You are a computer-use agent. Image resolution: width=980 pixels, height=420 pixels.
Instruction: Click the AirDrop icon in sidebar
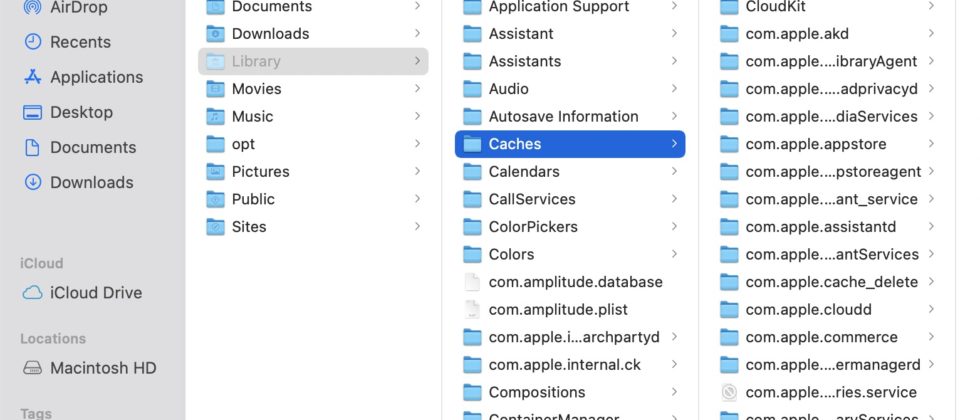click(33, 8)
